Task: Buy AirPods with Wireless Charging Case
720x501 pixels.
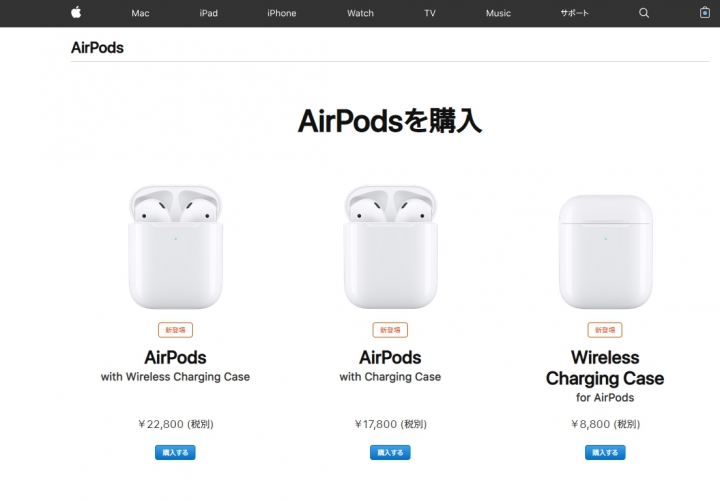Action: tap(175, 452)
